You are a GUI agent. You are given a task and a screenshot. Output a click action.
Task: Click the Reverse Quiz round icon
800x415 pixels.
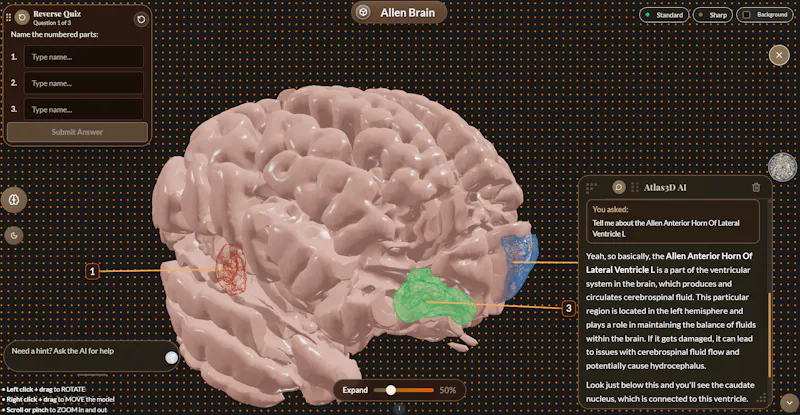22,17
